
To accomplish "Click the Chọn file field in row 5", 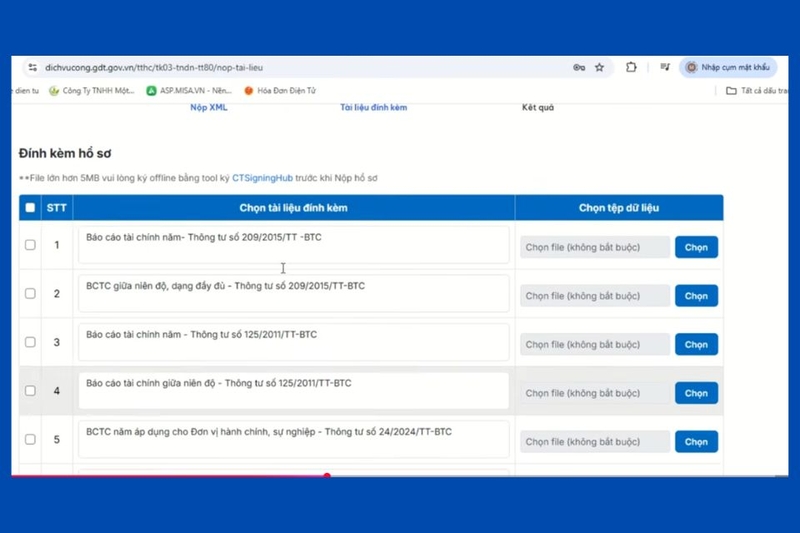I will [595, 442].
